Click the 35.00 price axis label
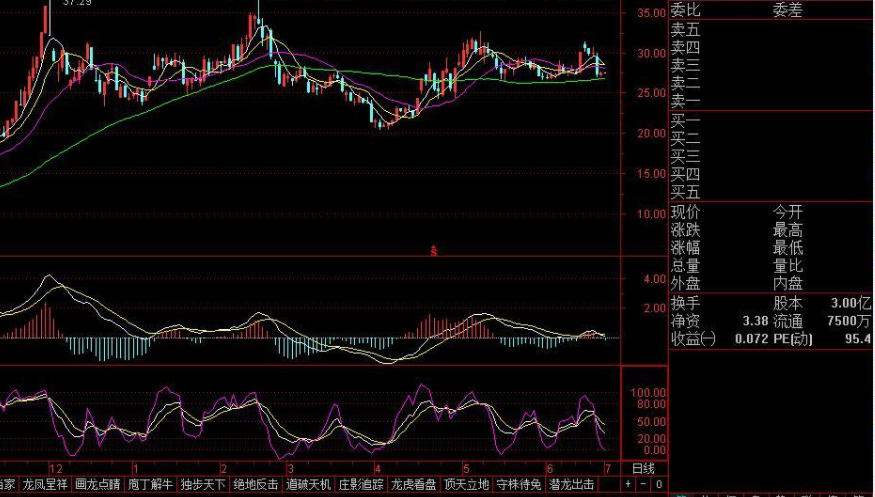Screen dimensions: 875x497 point(652,13)
